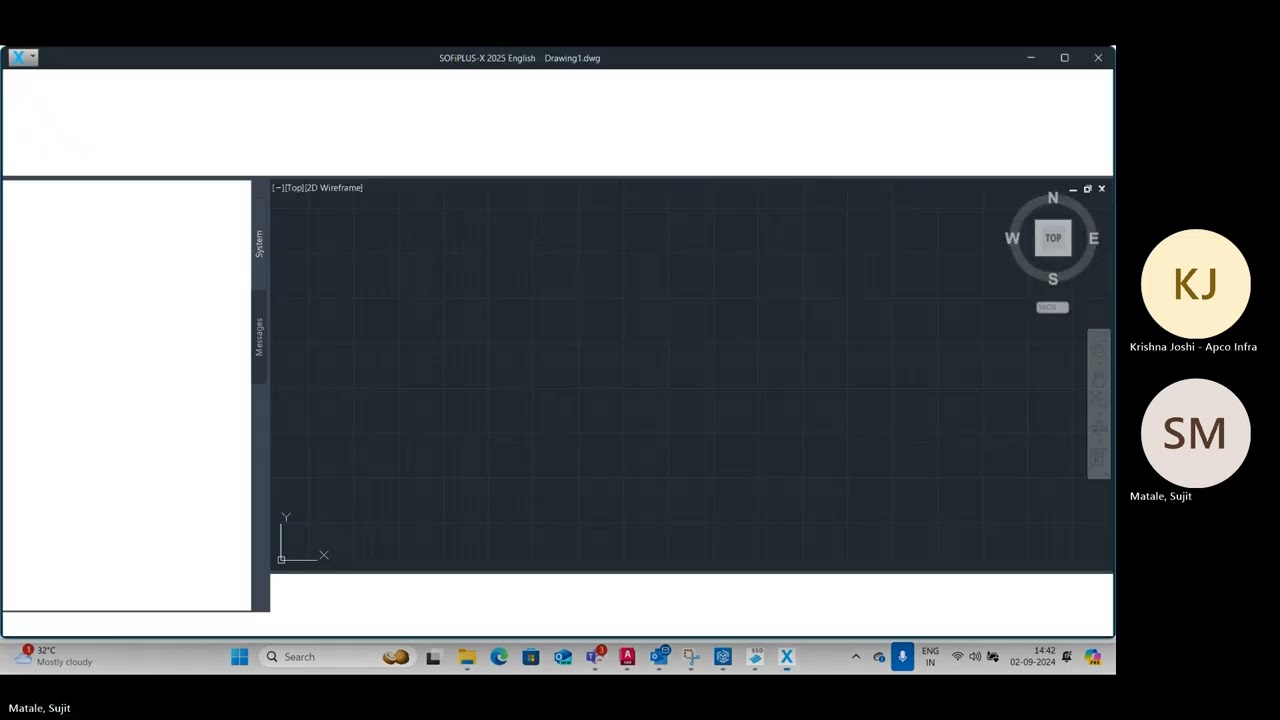The image size is (1280, 720).
Task: Click the TOP face of the ViewCube
Action: click(x=1053, y=238)
